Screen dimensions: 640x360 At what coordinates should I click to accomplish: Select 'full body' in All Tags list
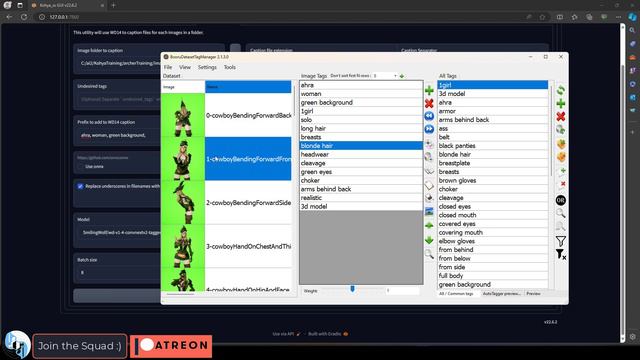492,276
